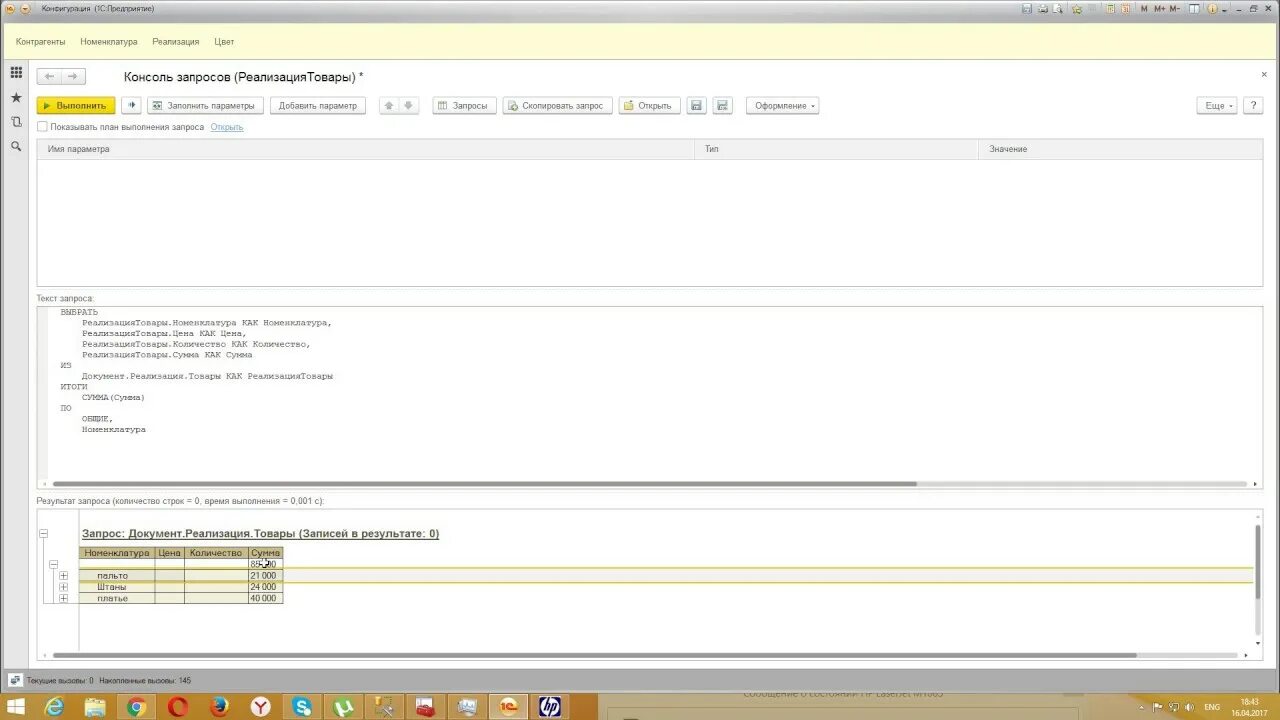This screenshot has width=1280, height=720.
Task: Open Skype from taskbar
Action: point(302,706)
